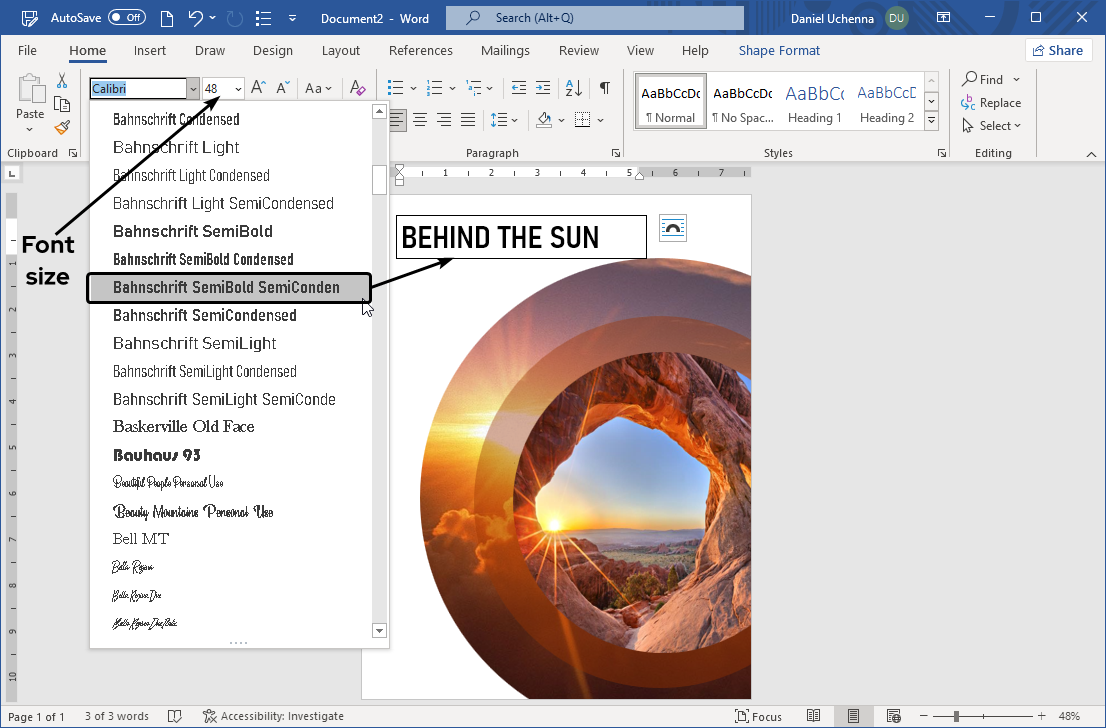The width and height of the screenshot is (1106, 728).
Task: Click the zoom slider in status bar
Action: point(957,716)
